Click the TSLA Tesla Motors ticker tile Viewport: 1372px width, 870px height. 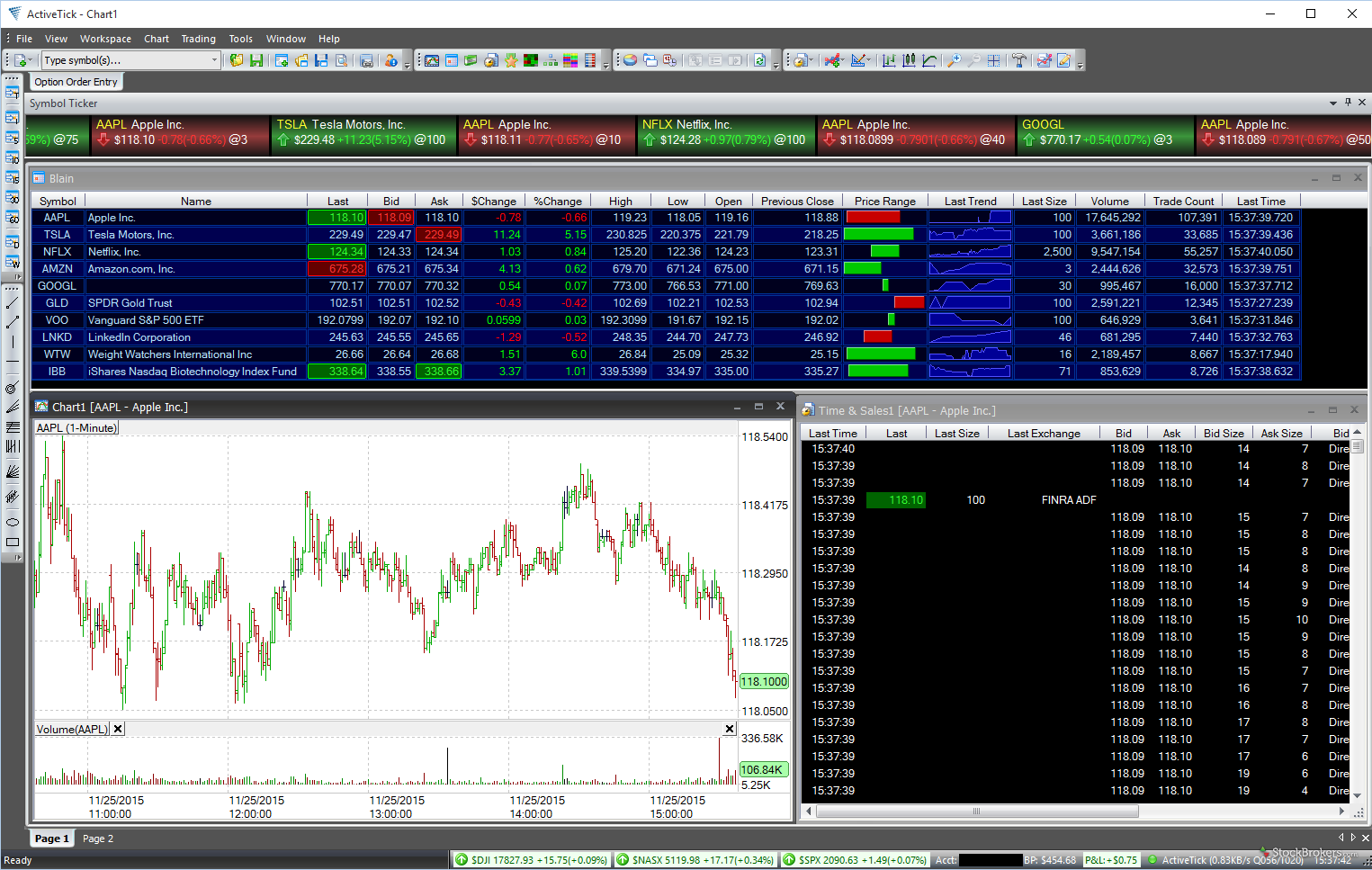pyautogui.click(x=363, y=133)
